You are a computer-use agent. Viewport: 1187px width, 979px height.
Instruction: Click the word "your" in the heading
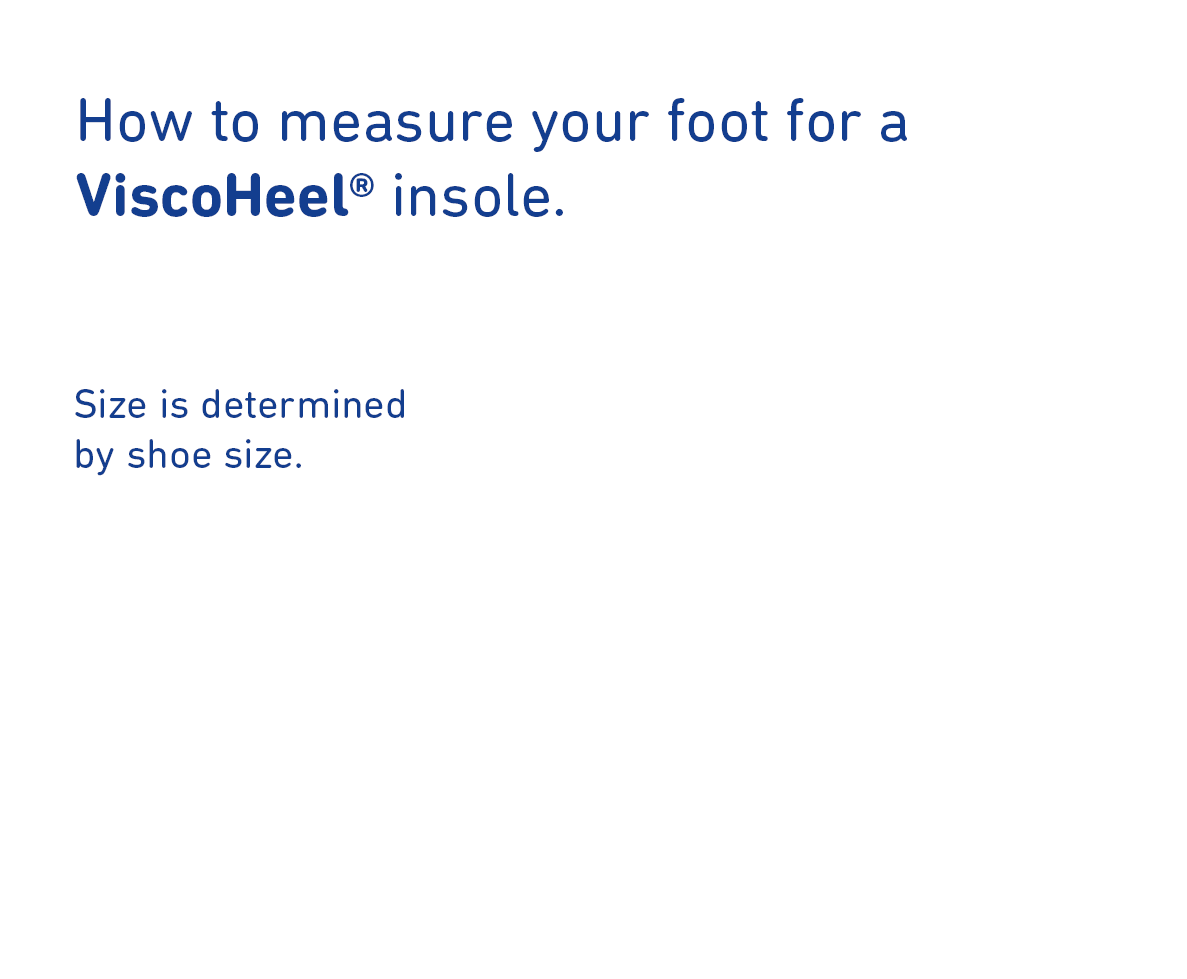pyautogui.click(x=590, y=126)
